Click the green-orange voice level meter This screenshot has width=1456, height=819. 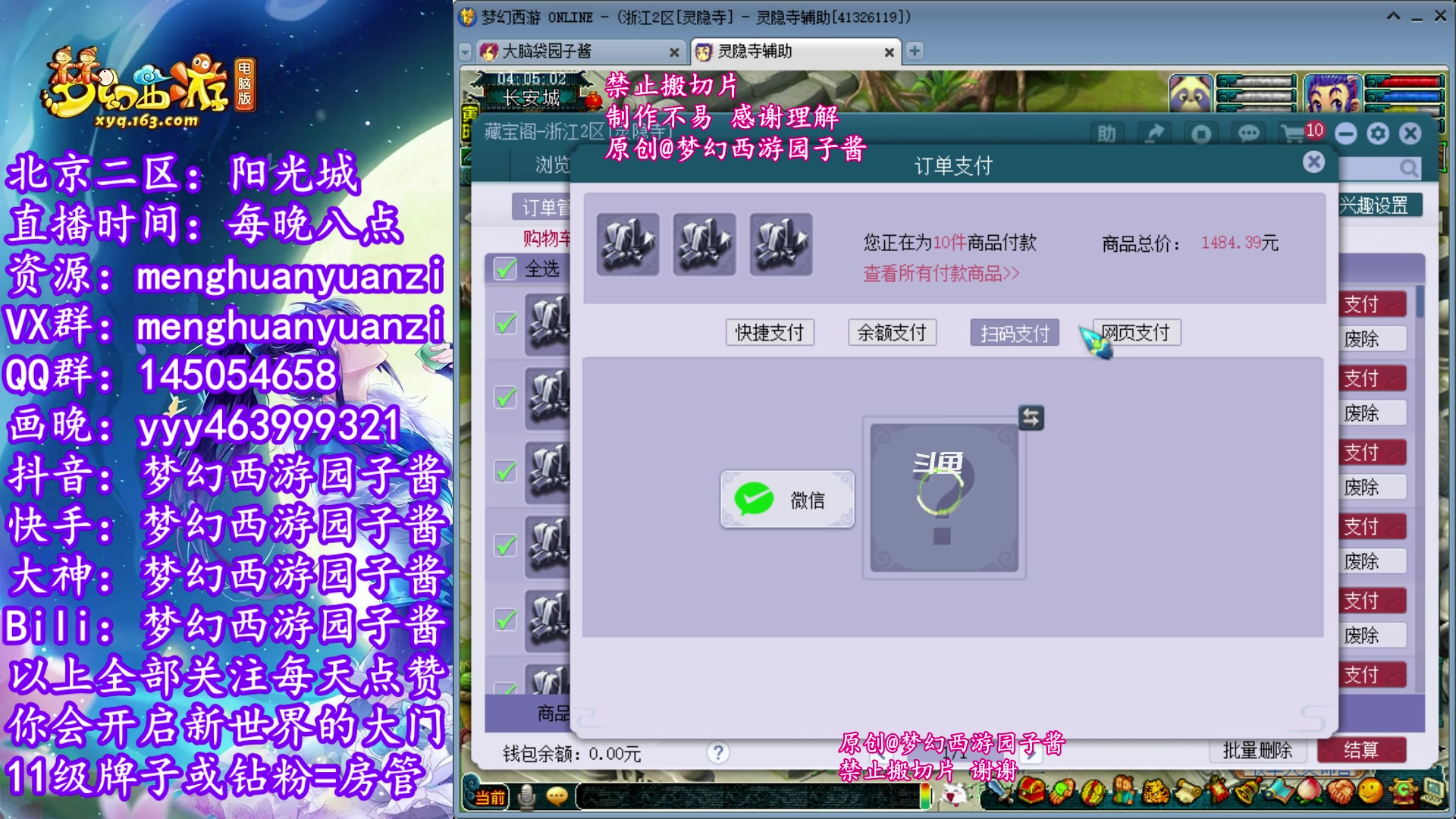point(924,795)
